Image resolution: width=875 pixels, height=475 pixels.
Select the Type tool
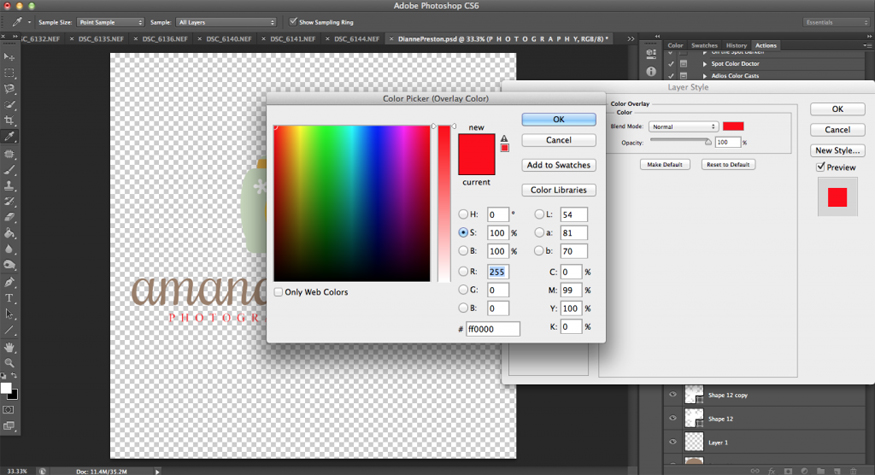point(9,298)
